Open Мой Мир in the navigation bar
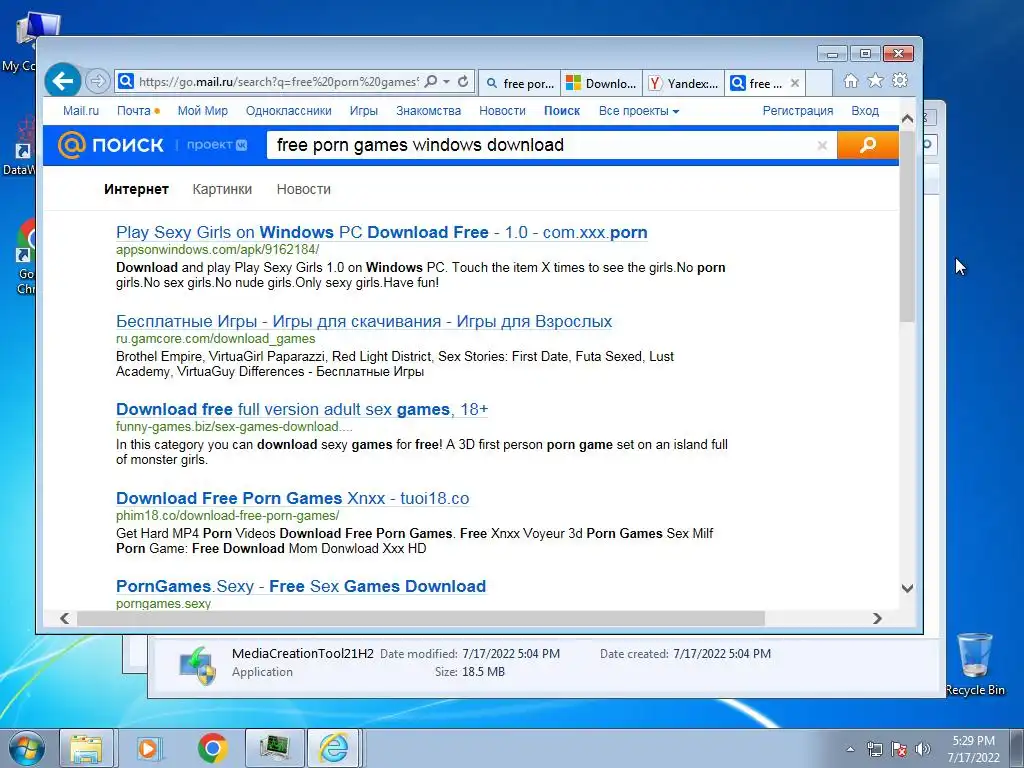1024x768 pixels. tap(202, 110)
